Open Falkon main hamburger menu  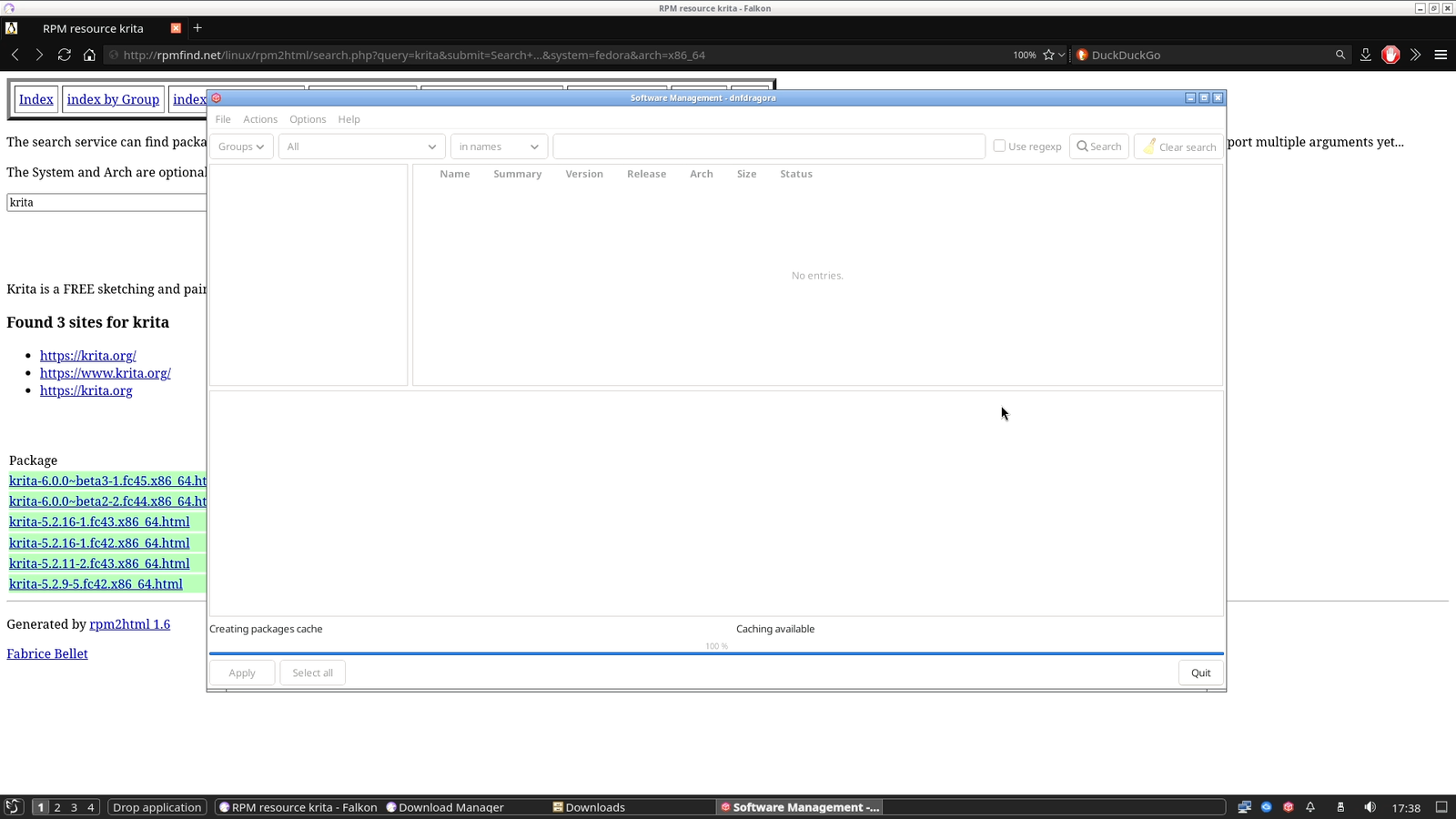(1441, 55)
